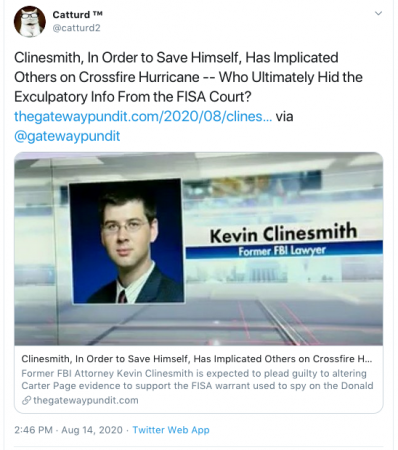Open the thegatewaypundit.com card domain

click(x=86, y=400)
